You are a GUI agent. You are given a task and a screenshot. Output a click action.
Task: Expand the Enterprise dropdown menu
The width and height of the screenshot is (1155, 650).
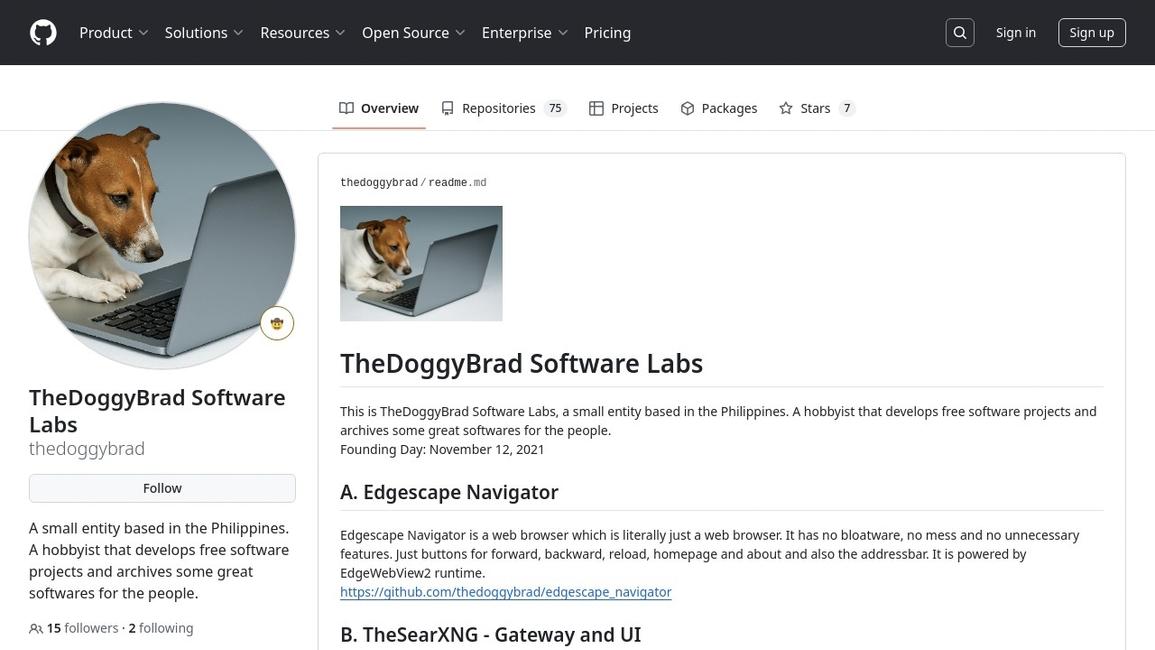[x=524, y=32]
